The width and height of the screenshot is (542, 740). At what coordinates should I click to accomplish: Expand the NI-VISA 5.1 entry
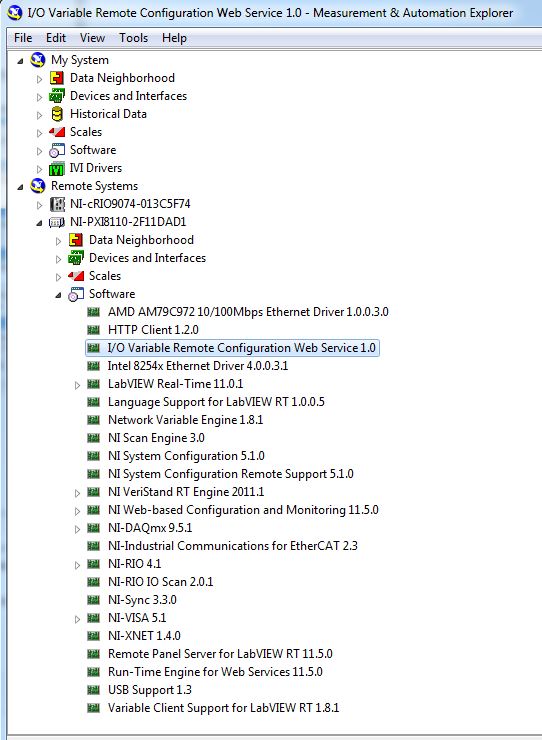click(x=77, y=619)
